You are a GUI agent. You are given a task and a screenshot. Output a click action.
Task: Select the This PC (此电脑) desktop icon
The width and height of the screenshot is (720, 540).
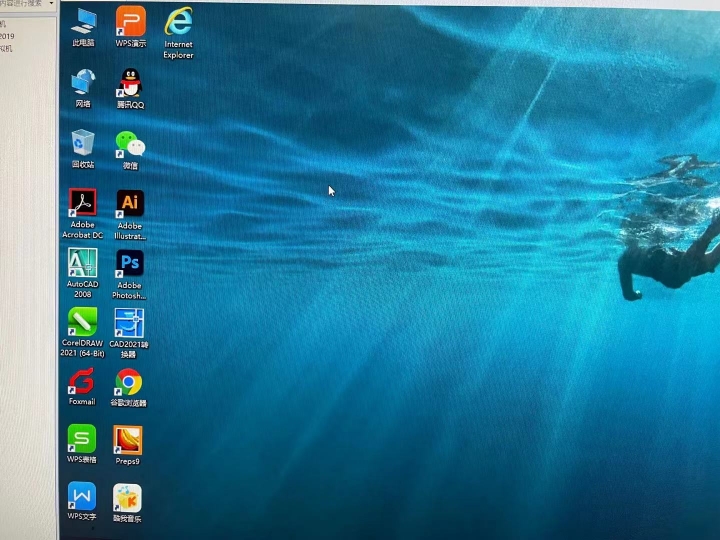[x=83, y=22]
